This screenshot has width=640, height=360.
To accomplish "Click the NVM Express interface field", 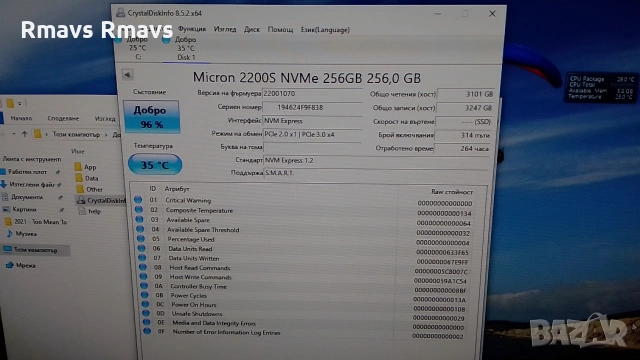I will click(312, 121).
